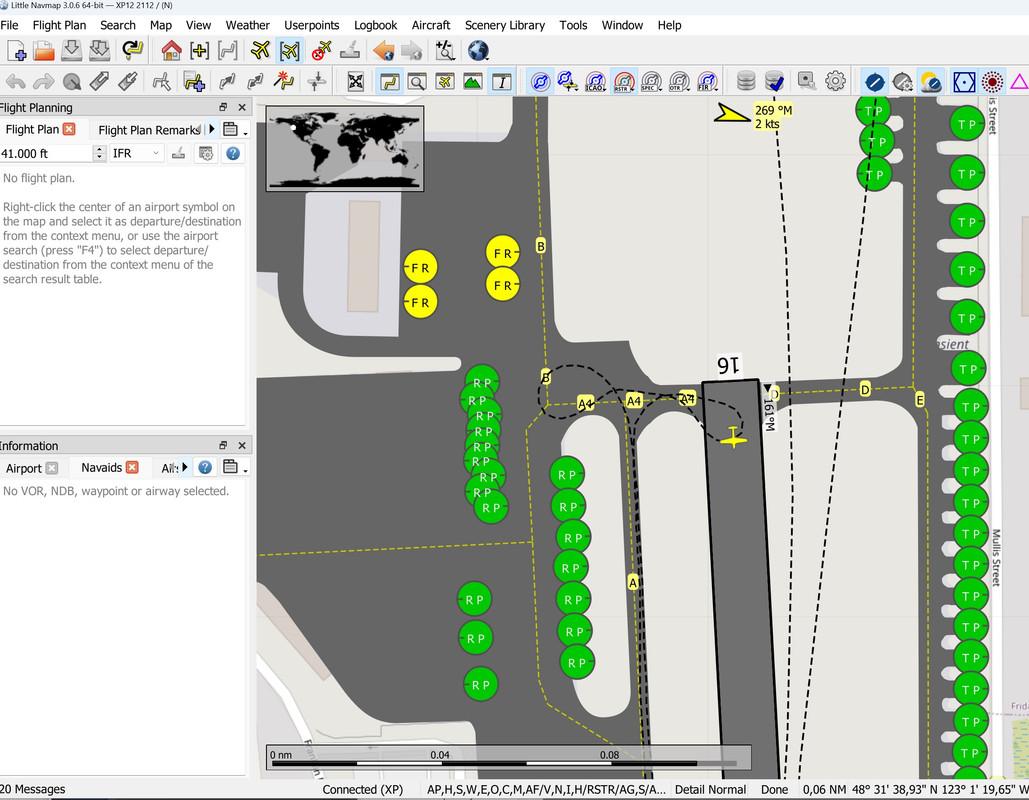This screenshot has height=800, width=1029.
Task: Open options via the gear icon
Action: coord(835,81)
